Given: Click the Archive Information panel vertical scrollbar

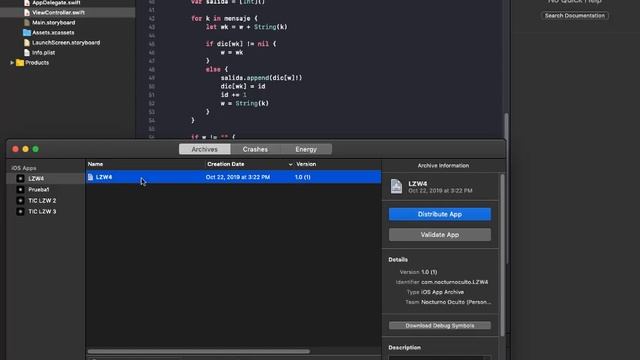Looking at the screenshot, I should (x=502, y=255).
